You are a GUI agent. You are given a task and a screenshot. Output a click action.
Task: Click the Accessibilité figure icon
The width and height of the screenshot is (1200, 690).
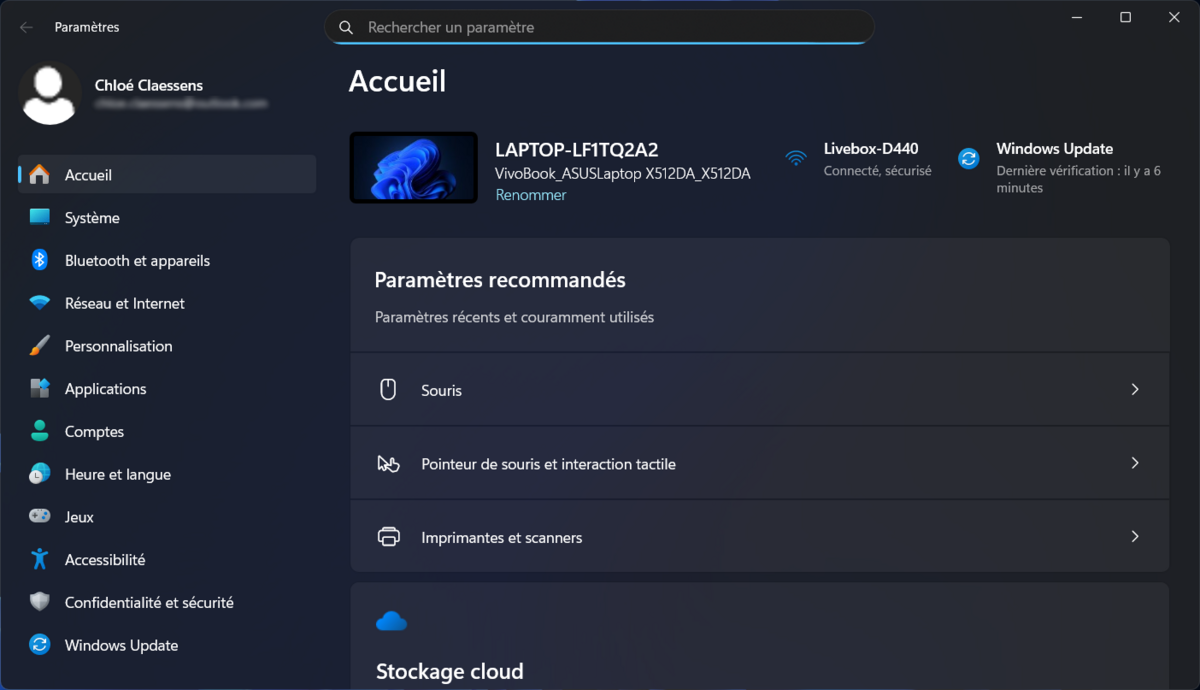(x=39, y=559)
